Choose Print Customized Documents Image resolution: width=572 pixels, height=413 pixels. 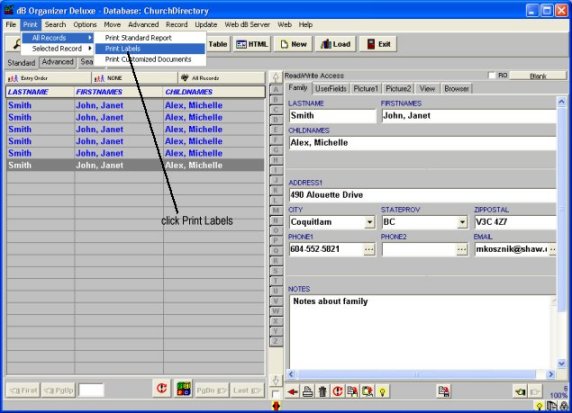click(150, 59)
